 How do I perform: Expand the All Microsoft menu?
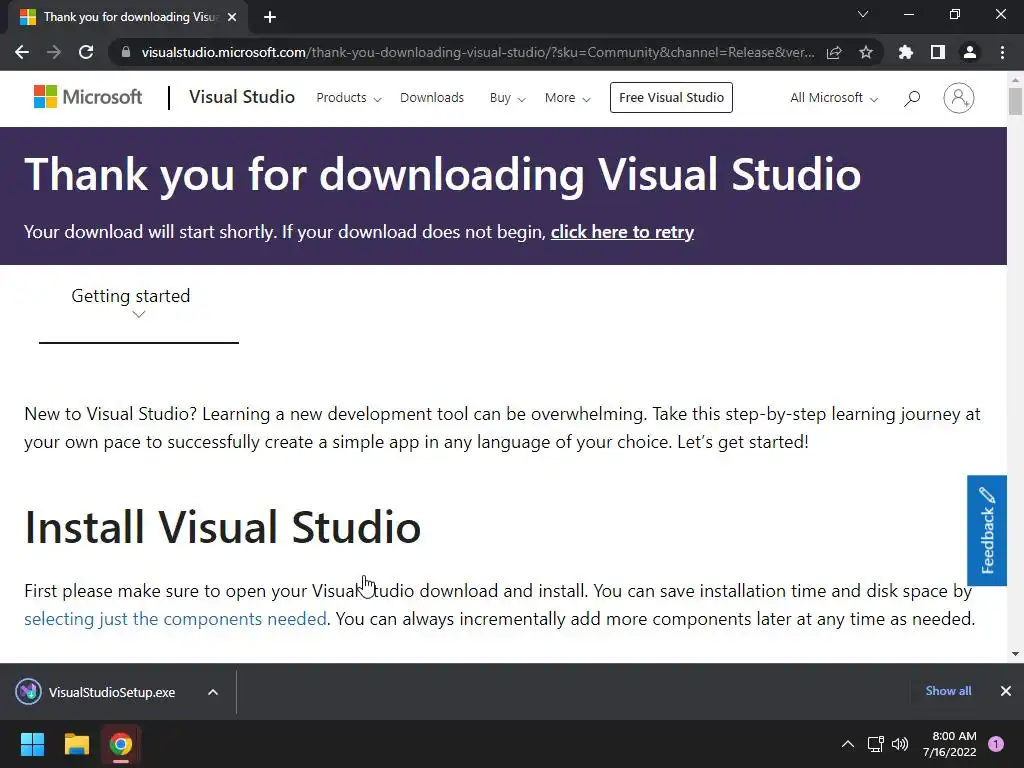click(x=834, y=98)
